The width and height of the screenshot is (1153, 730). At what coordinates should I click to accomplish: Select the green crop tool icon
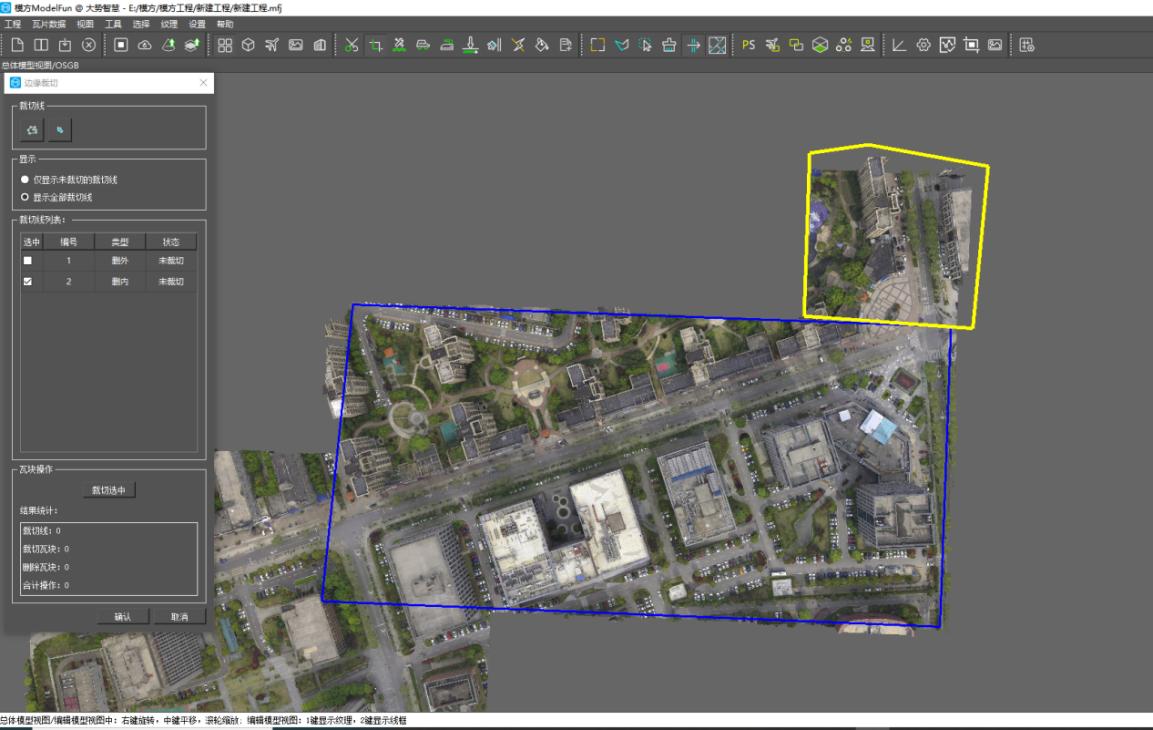point(375,45)
